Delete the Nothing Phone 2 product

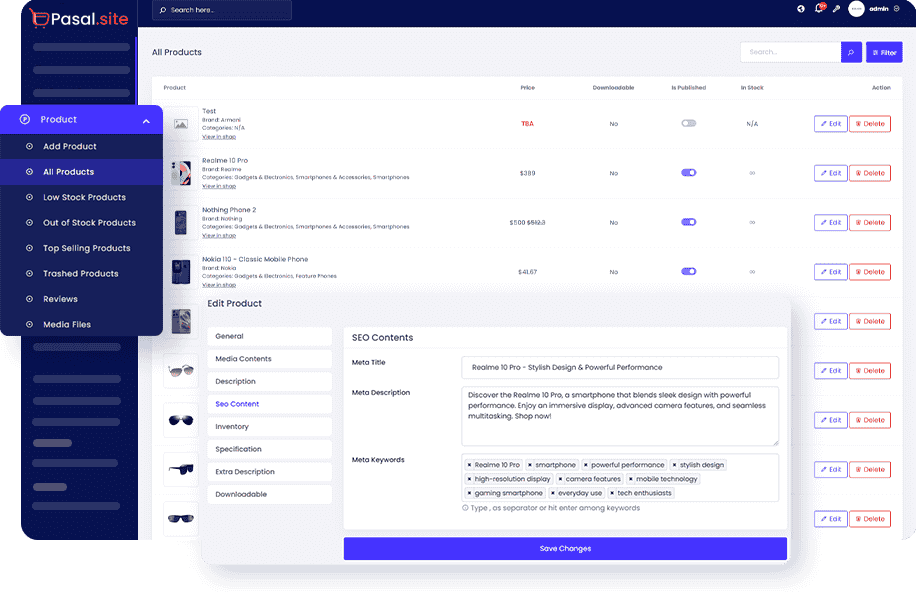tap(870, 222)
